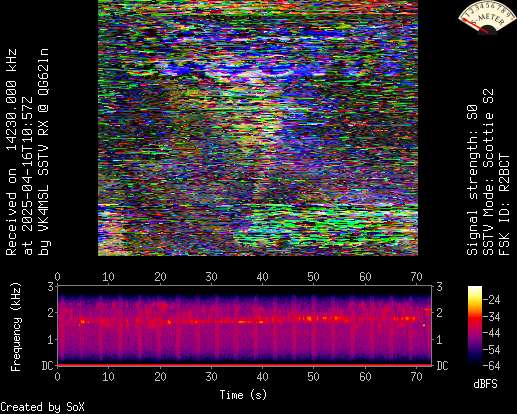This screenshot has width=517, height=414.
Task: Click the Time (s) axis label
Action: click(243, 395)
